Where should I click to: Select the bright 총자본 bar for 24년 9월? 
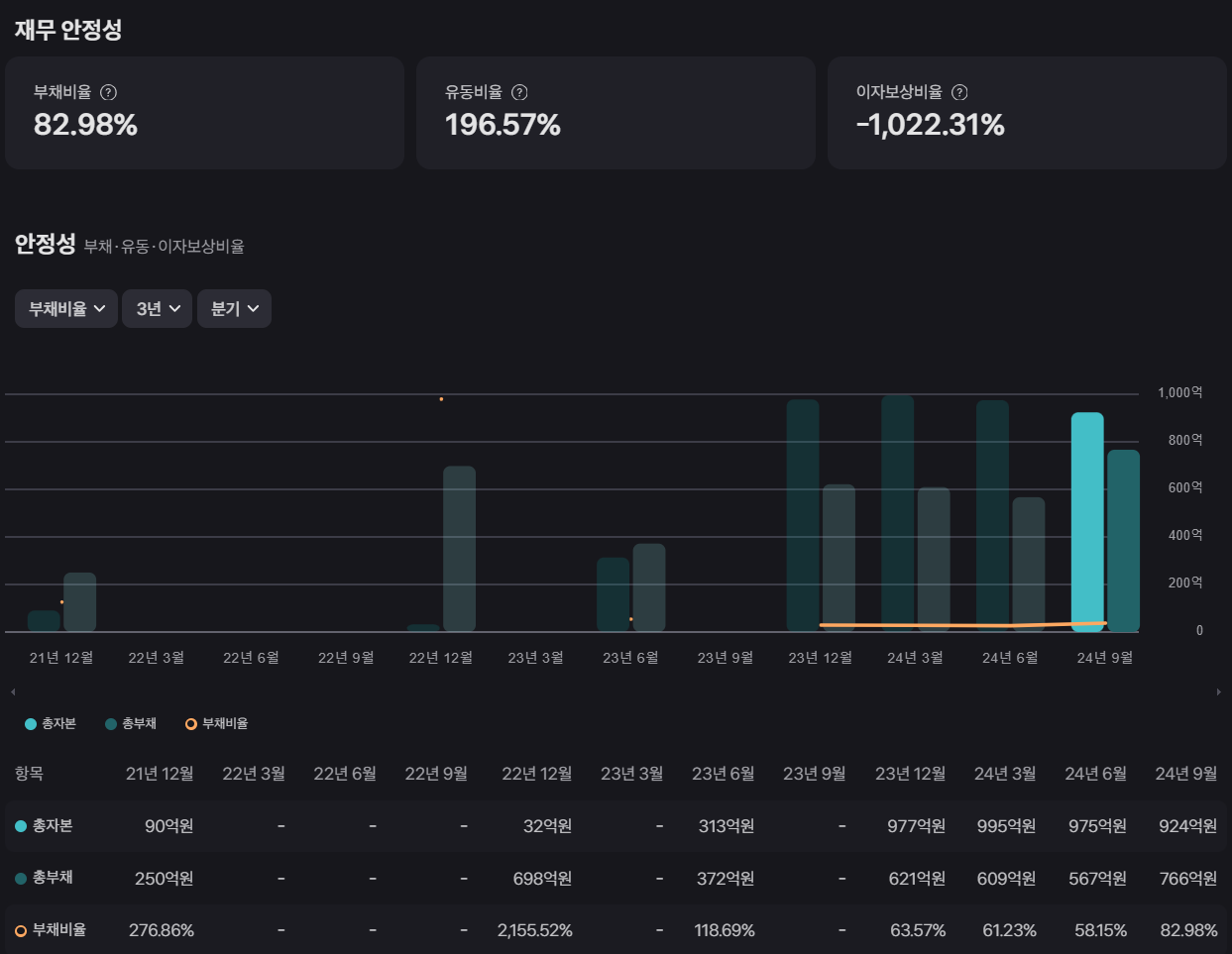point(1087,522)
